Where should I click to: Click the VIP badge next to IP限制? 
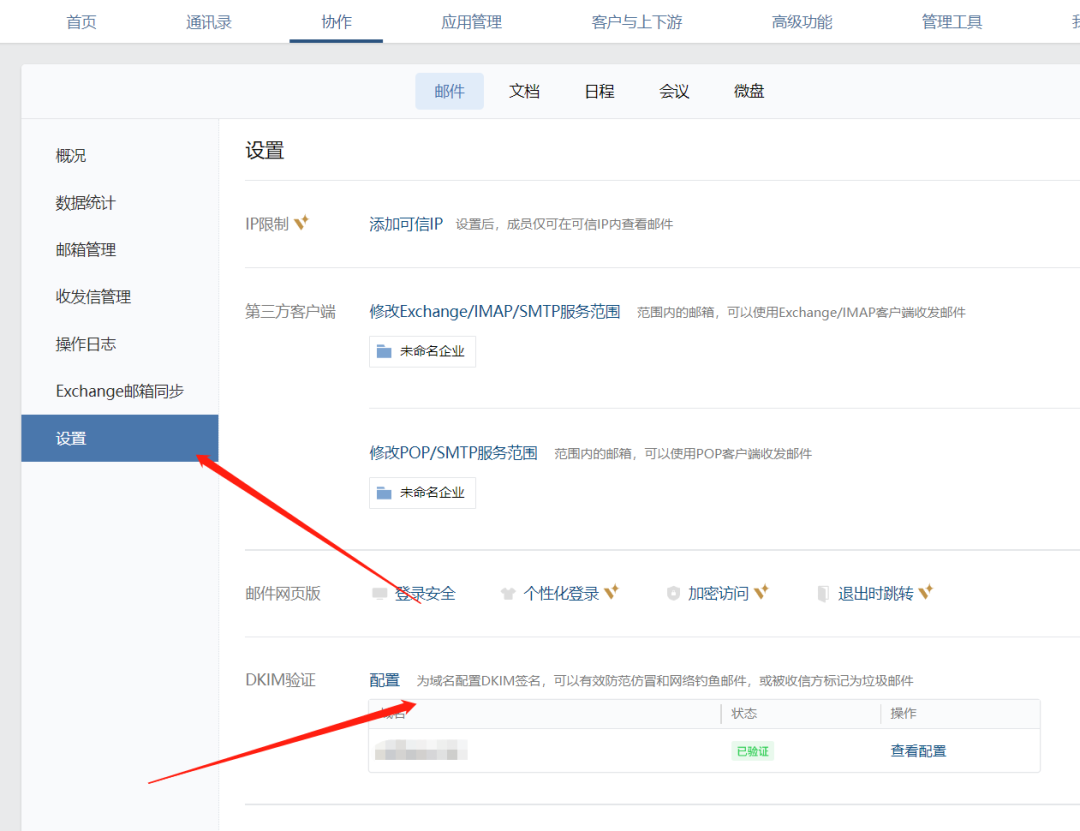301,223
